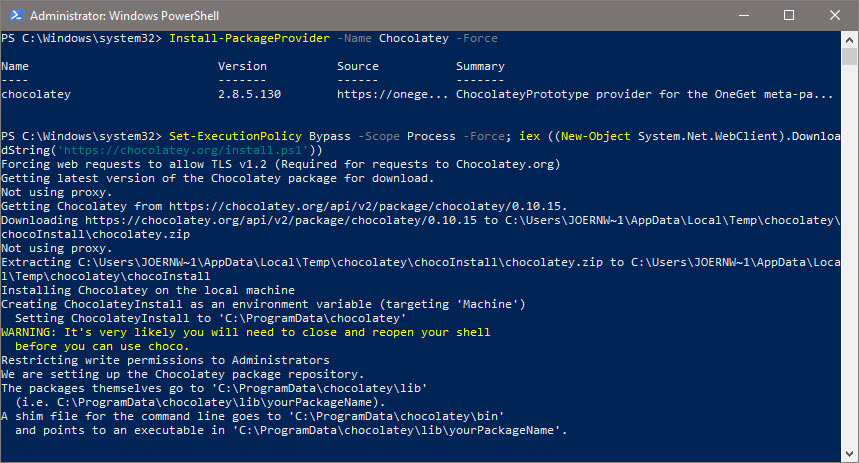Click the version number 2.8.5.130
The image size is (859, 463).
click(x=253, y=95)
